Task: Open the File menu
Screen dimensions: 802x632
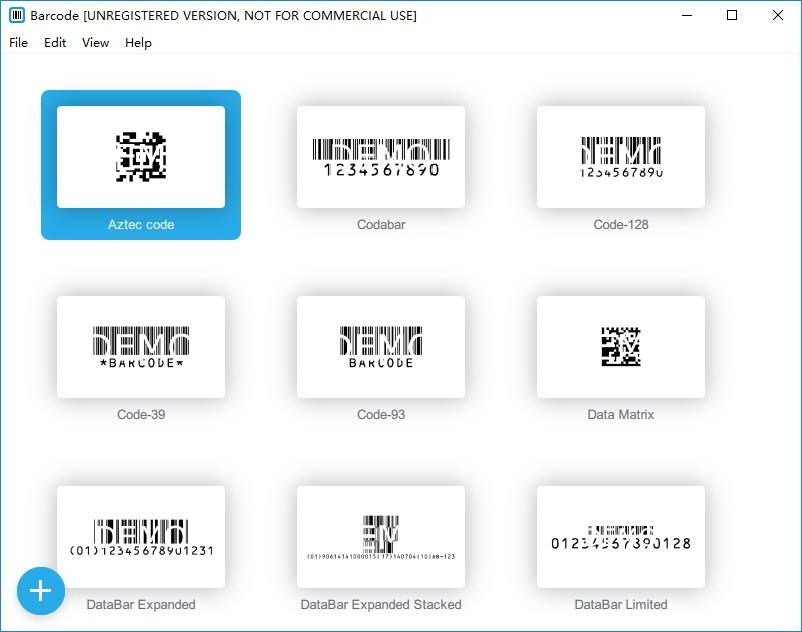Action: click(x=18, y=42)
